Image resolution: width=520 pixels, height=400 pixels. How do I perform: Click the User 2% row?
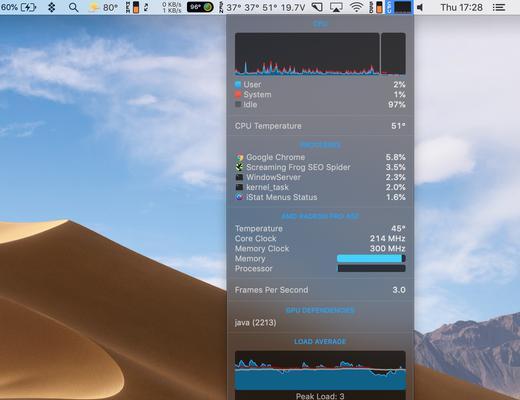tap(320, 84)
